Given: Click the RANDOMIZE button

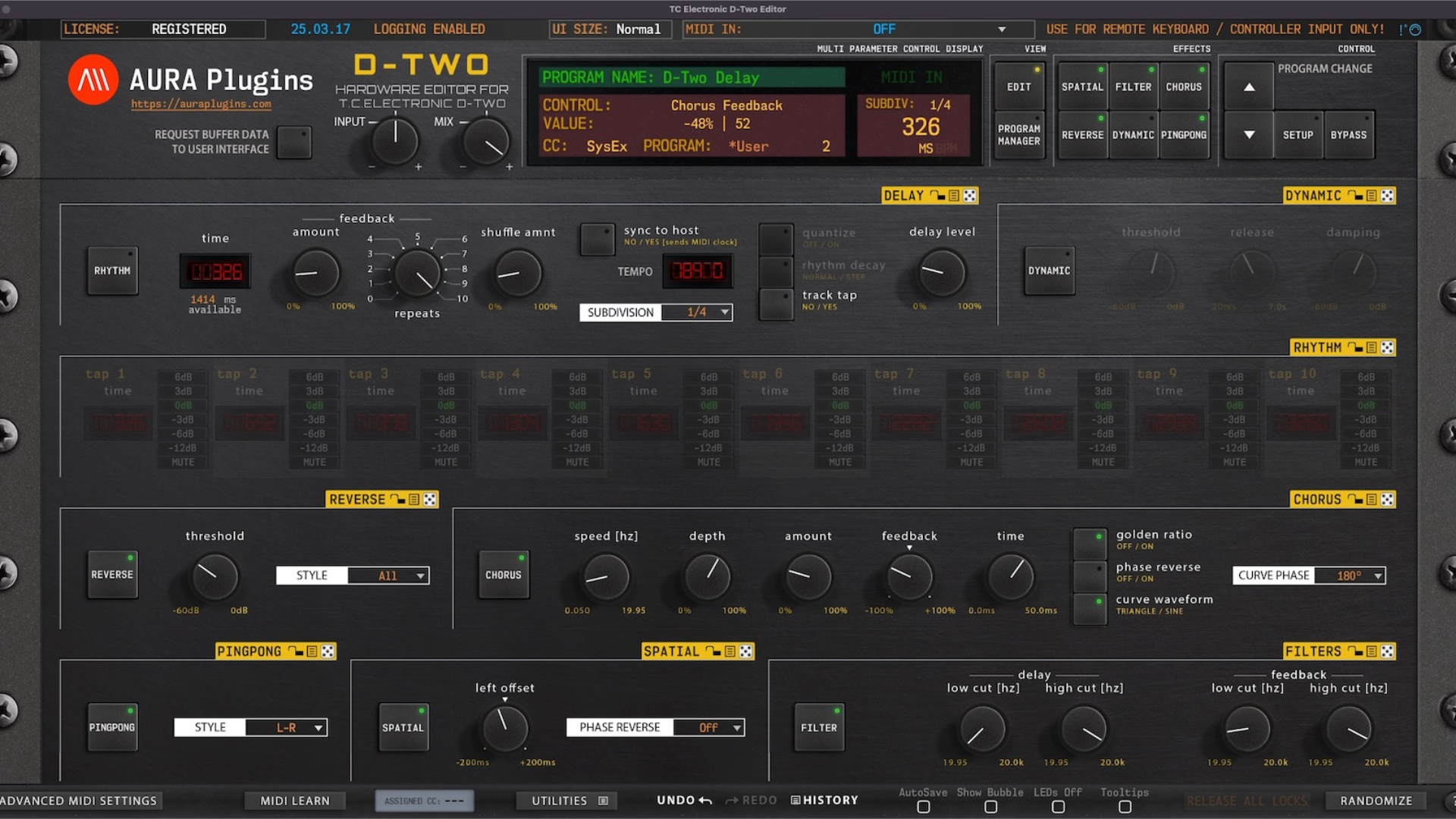Looking at the screenshot, I should click(1376, 800).
